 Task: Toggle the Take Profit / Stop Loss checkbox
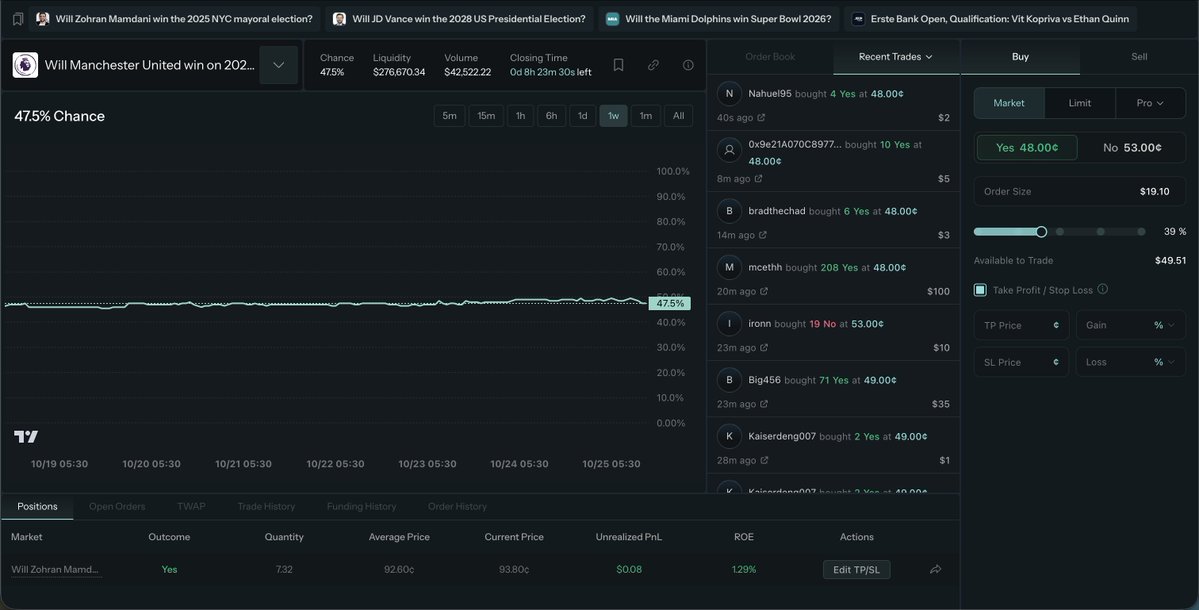point(980,290)
